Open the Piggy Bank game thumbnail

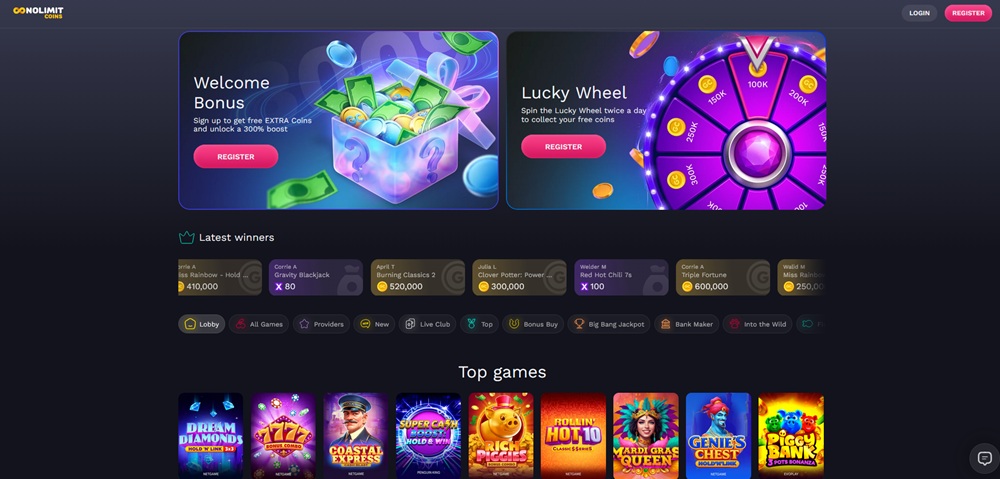click(x=791, y=436)
